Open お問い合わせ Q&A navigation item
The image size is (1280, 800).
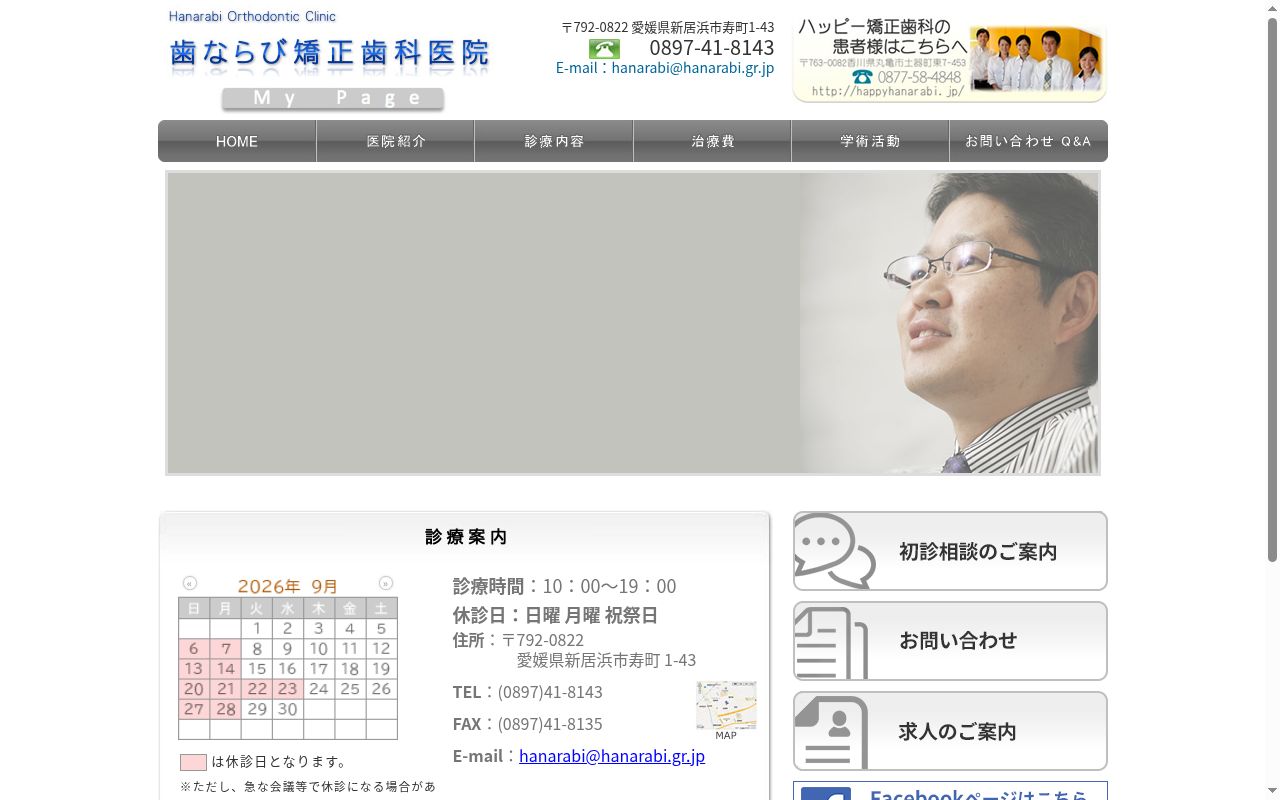point(1029,141)
